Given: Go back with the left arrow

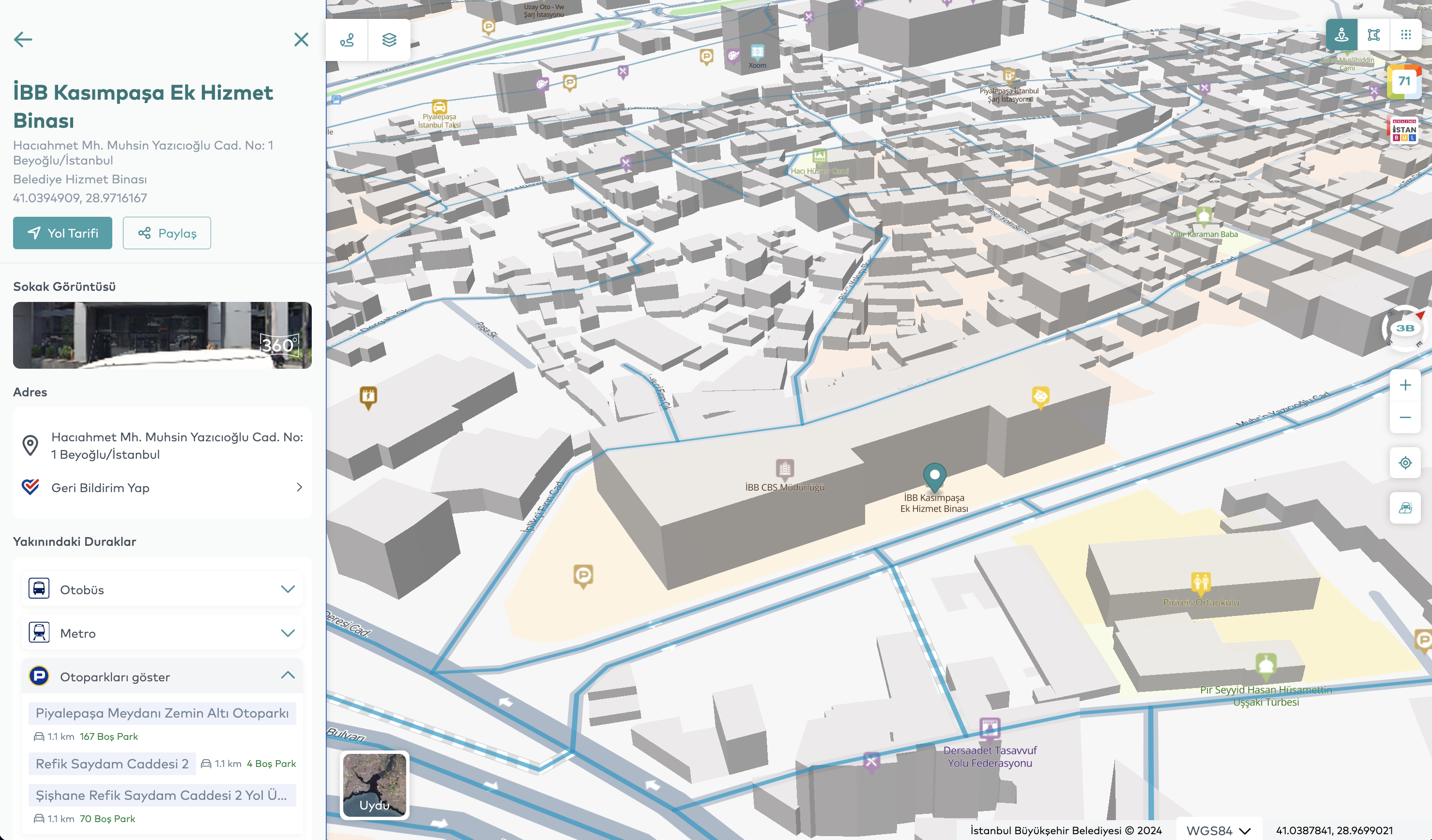Looking at the screenshot, I should 23,39.
